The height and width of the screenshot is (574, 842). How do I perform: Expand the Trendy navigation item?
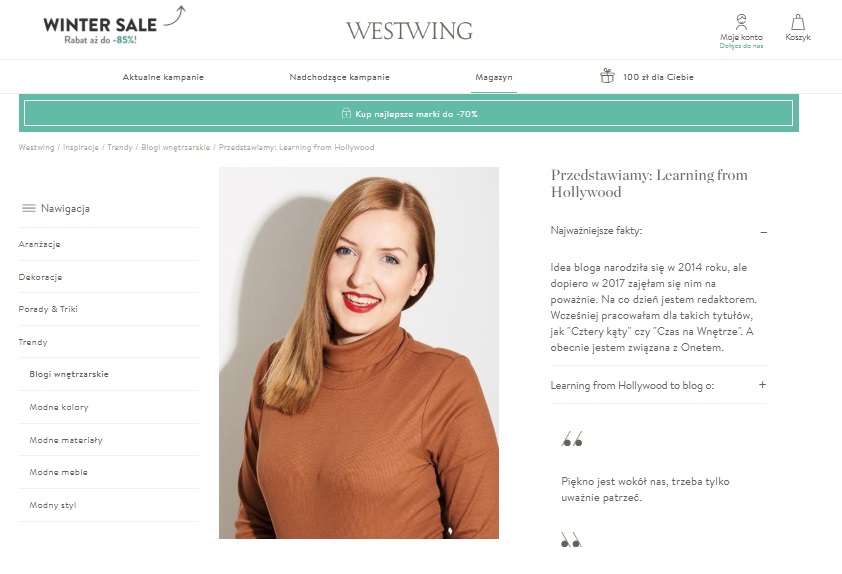pos(33,342)
